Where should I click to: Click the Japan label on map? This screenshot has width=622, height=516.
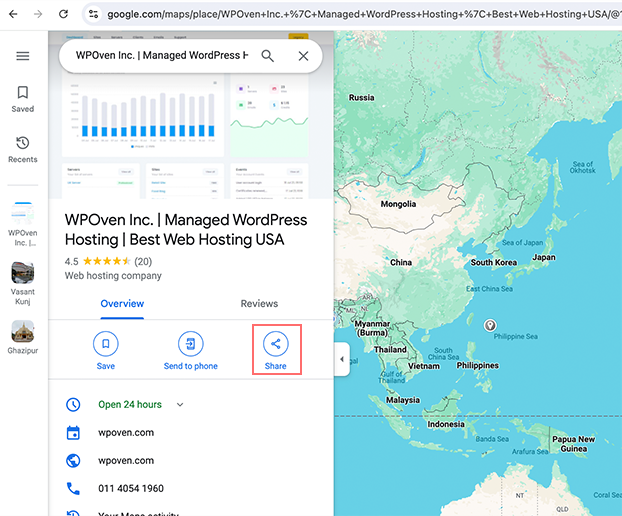tap(544, 257)
